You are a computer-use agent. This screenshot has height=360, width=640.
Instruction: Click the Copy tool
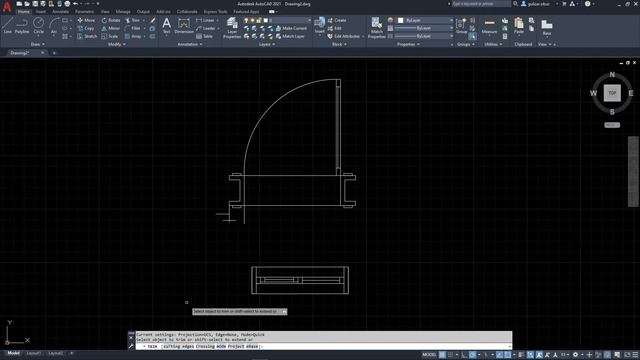86,28
